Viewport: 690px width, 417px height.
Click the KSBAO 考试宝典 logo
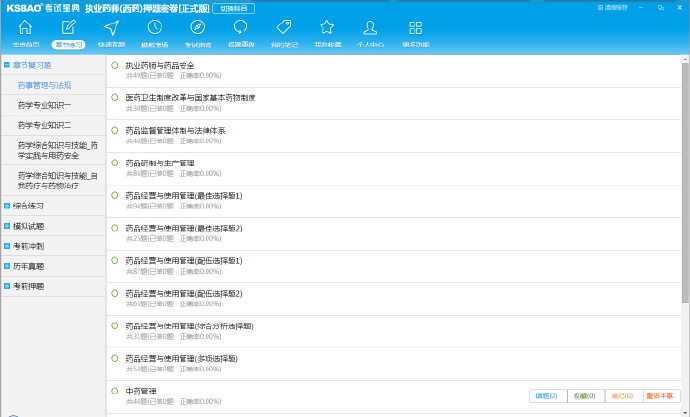[x=43, y=8]
